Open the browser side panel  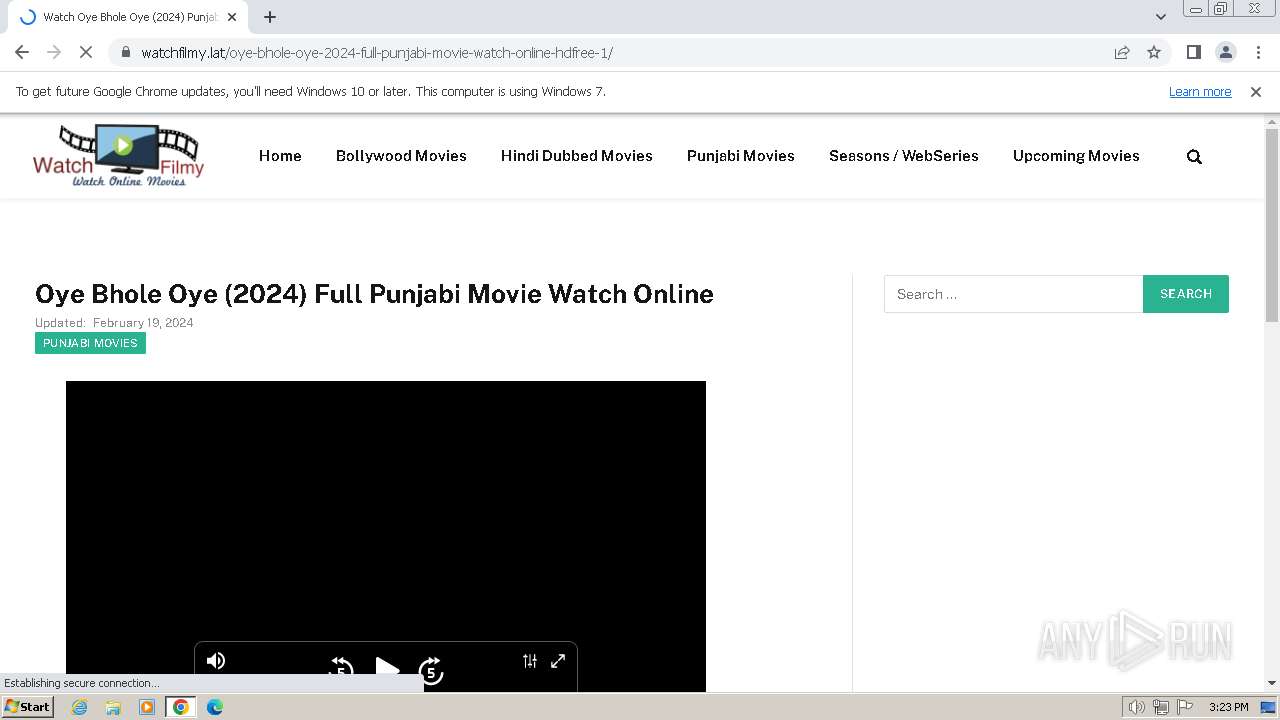(1193, 52)
